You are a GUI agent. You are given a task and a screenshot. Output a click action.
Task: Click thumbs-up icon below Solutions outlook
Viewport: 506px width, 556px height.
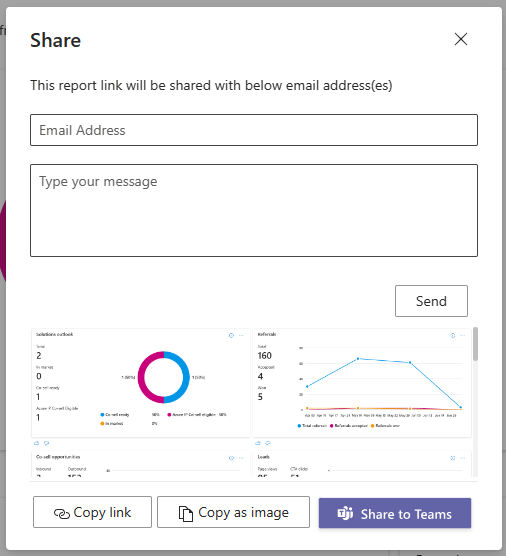[x=37, y=443]
